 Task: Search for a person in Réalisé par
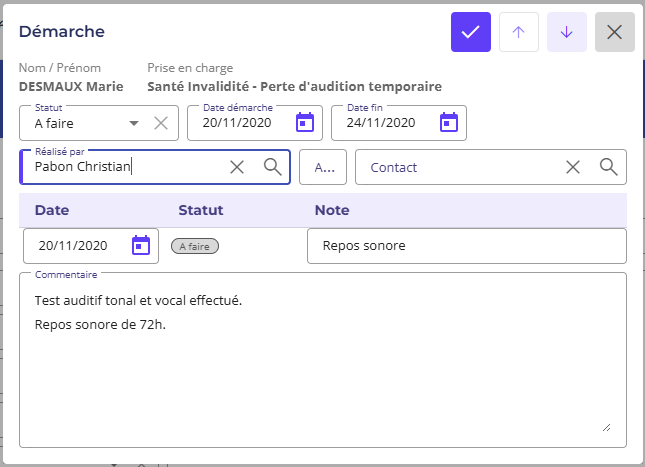pyautogui.click(x=272, y=167)
